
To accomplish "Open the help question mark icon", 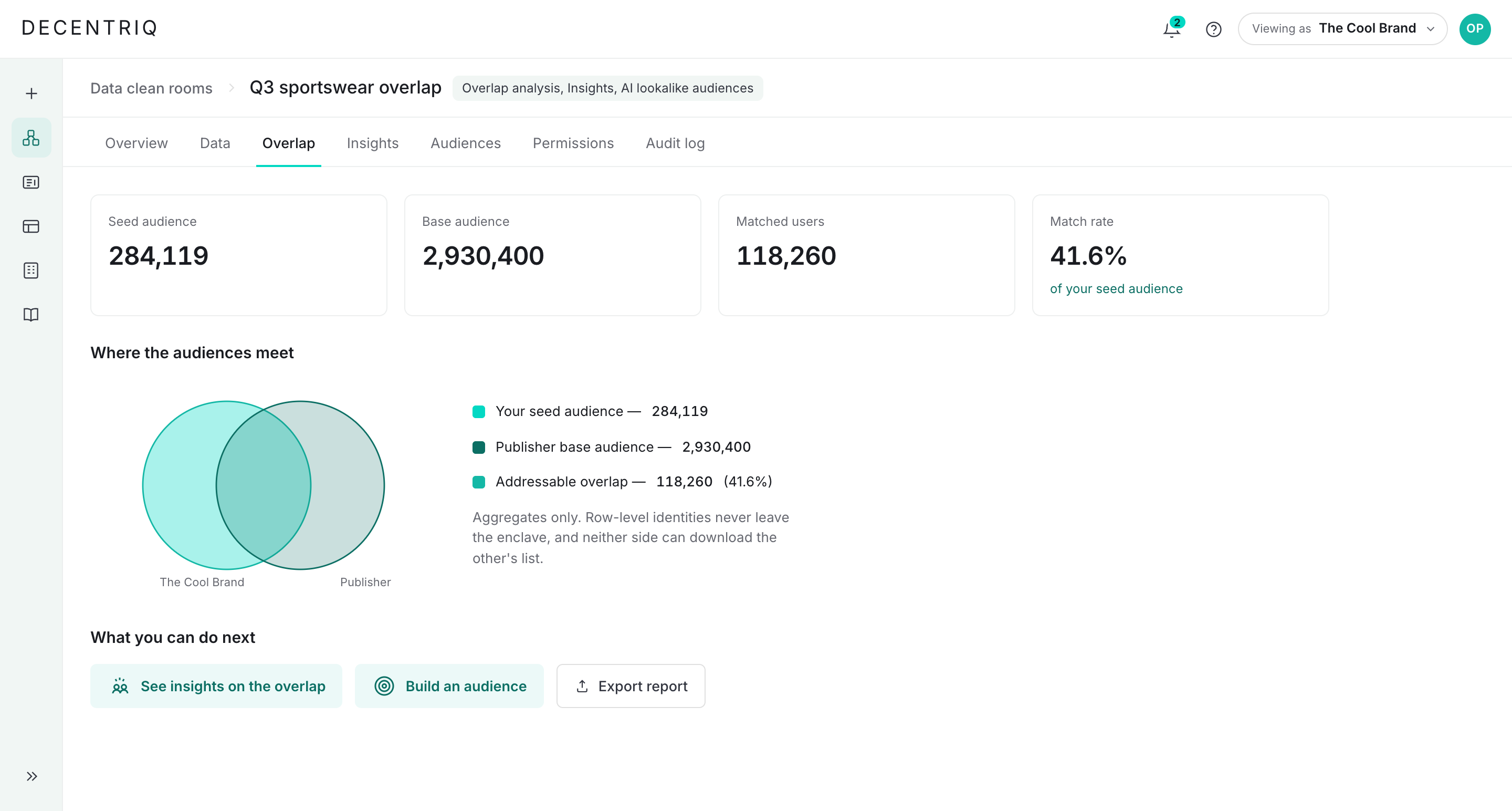I will (x=1213, y=29).
